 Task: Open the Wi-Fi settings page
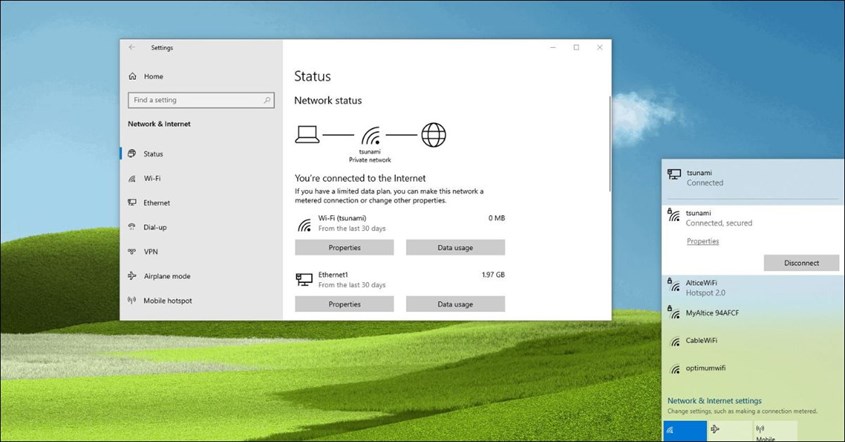click(x=201, y=178)
